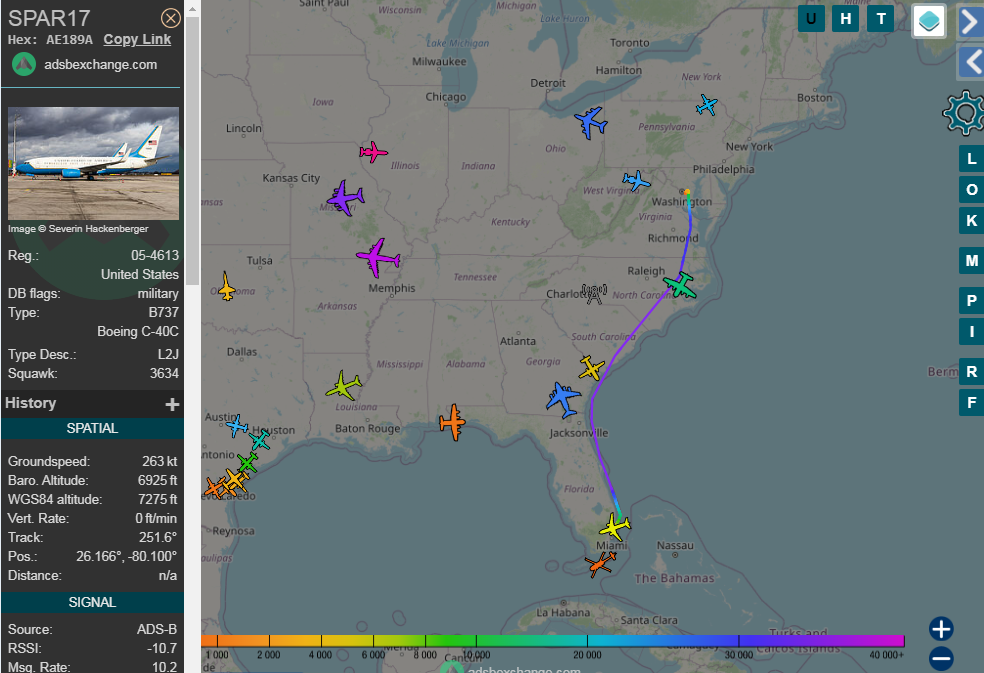Viewport: 984px width, 673px height.
Task: Click the type value Boeing C-40C
Action: point(138,331)
